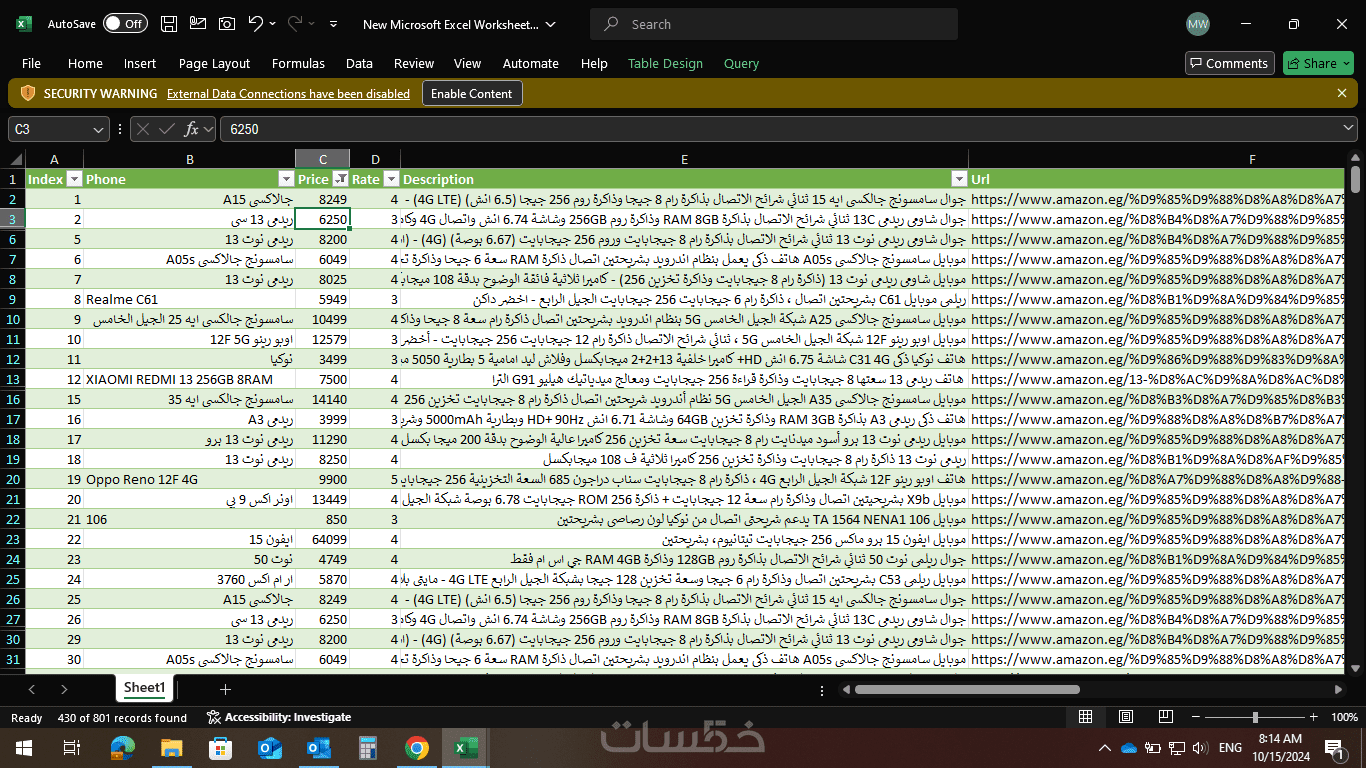The width and height of the screenshot is (1366, 768).
Task: Open the Table Design ribbon tab
Action: (665, 63)
